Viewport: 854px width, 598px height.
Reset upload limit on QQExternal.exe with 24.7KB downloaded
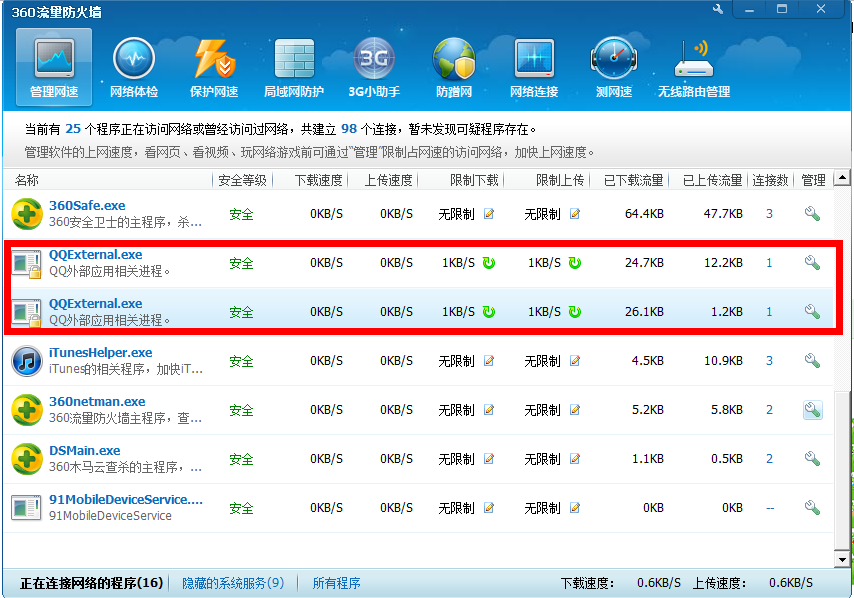tap(575, 263)
